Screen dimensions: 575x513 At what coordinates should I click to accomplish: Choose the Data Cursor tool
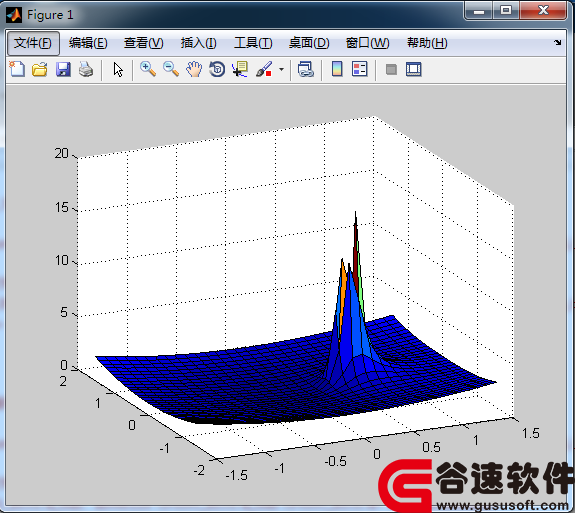240,69
